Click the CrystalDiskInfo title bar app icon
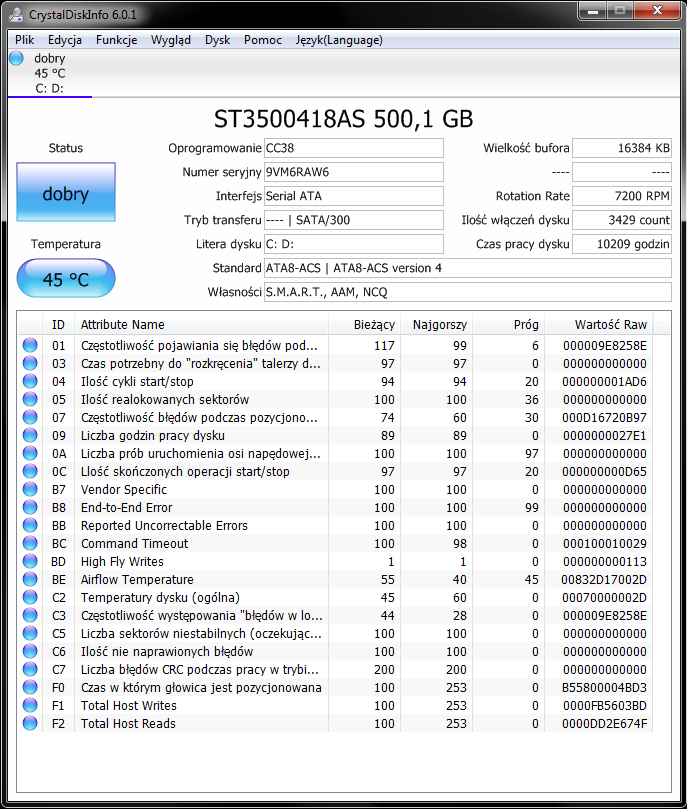Screen dimensions: 687x809 [16, 14]
